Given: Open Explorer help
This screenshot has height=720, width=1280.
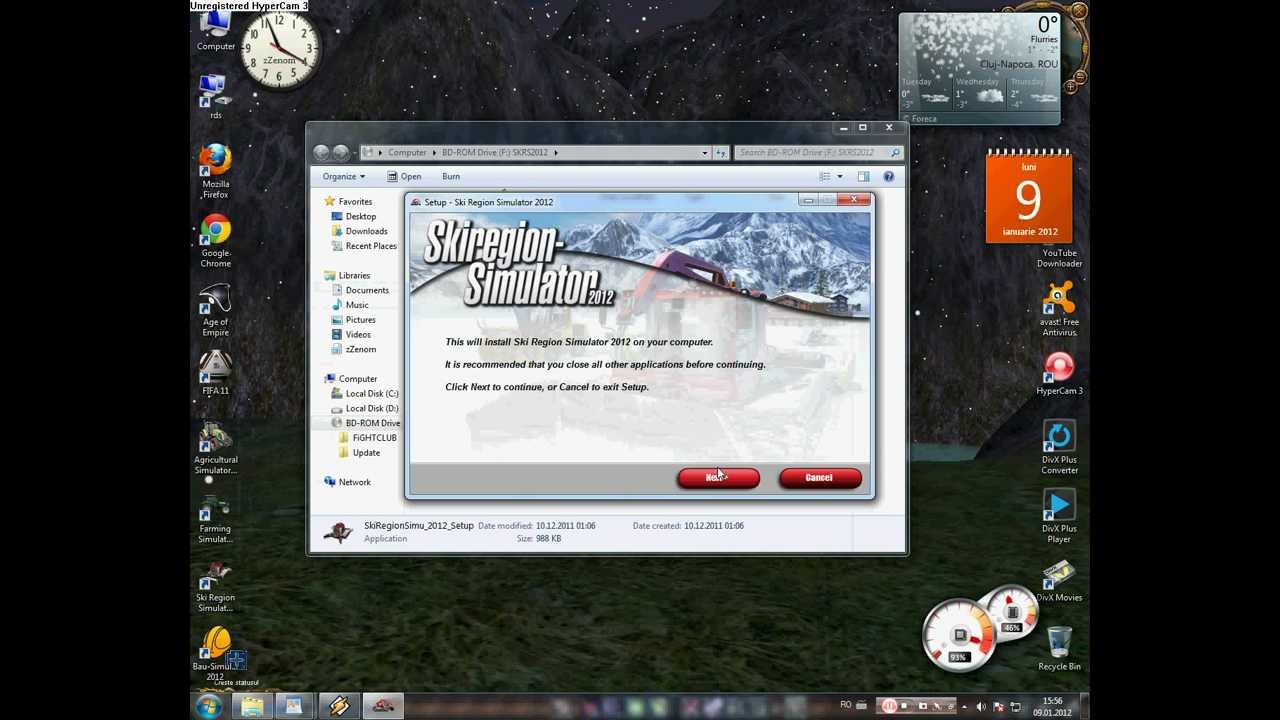Looking at the screenshot, I should click(x=888, y=177).
